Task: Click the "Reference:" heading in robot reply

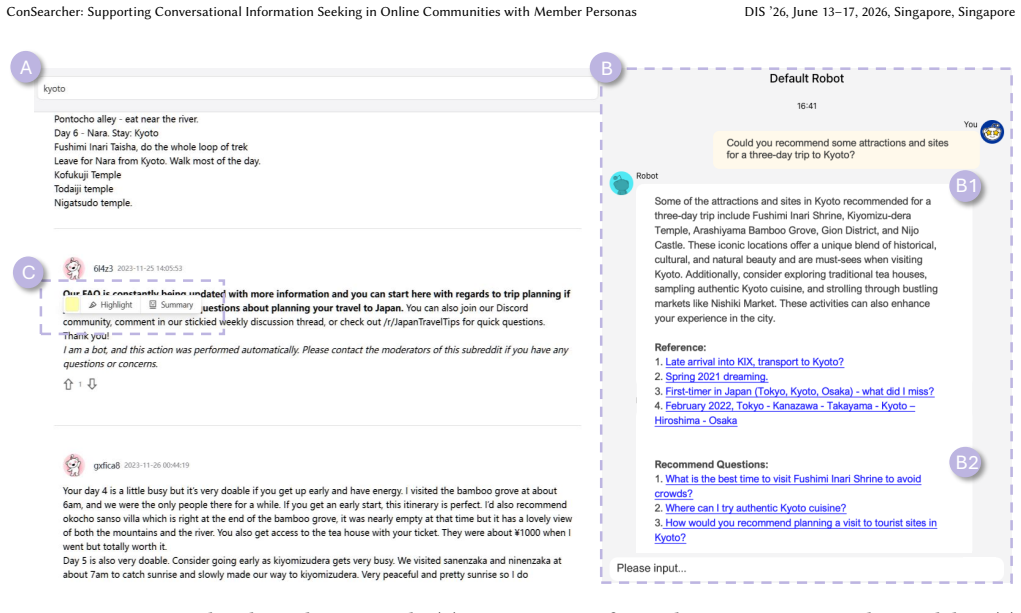Action: click(680, 348)
